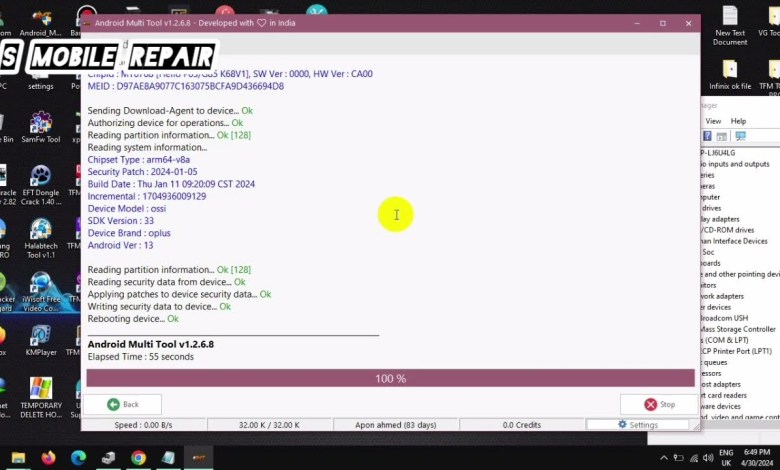This screenshot has height=470, width=780.
Task: Click the Device Model : ossi line
Action: pos(127,208)
